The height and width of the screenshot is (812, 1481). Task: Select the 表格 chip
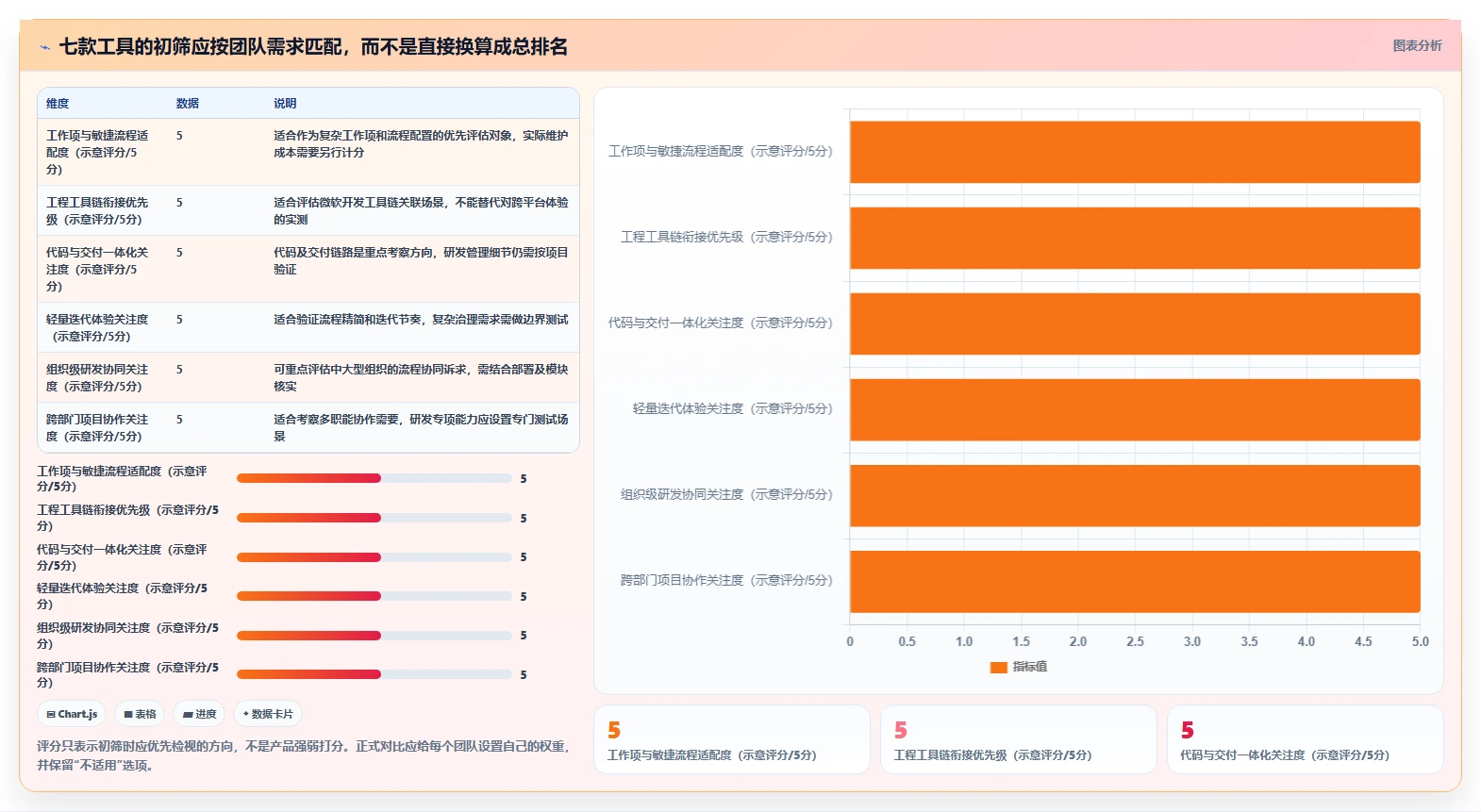coord(140,714)
